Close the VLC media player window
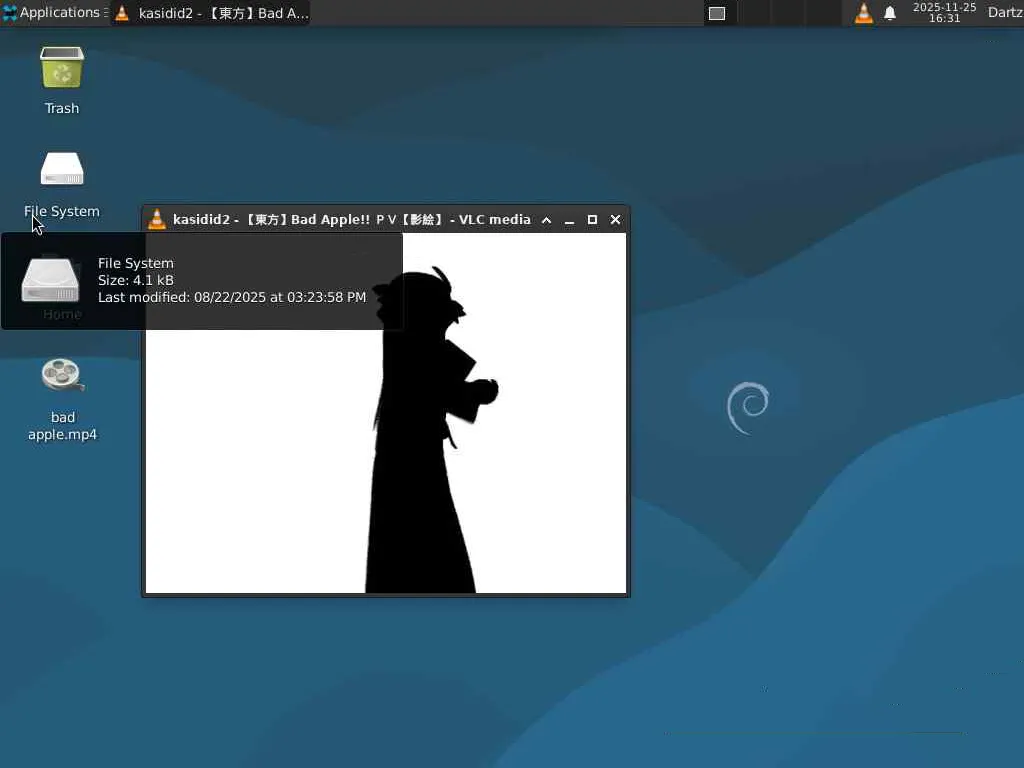Viewport: 1024px width, 768px height. pyautogui.click(x=615, y=220)
